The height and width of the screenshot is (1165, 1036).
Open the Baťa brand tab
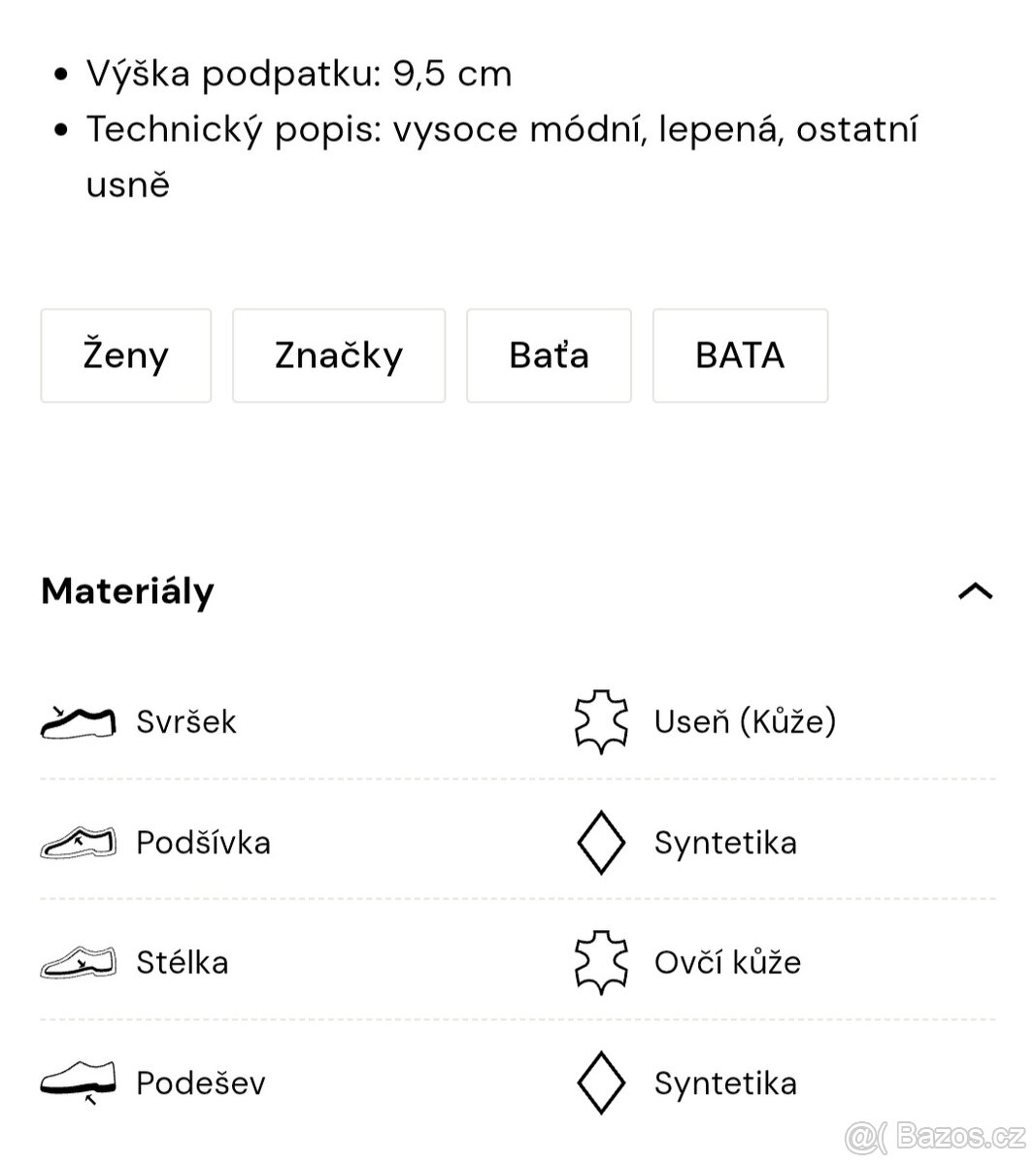(x=549, y=355)
